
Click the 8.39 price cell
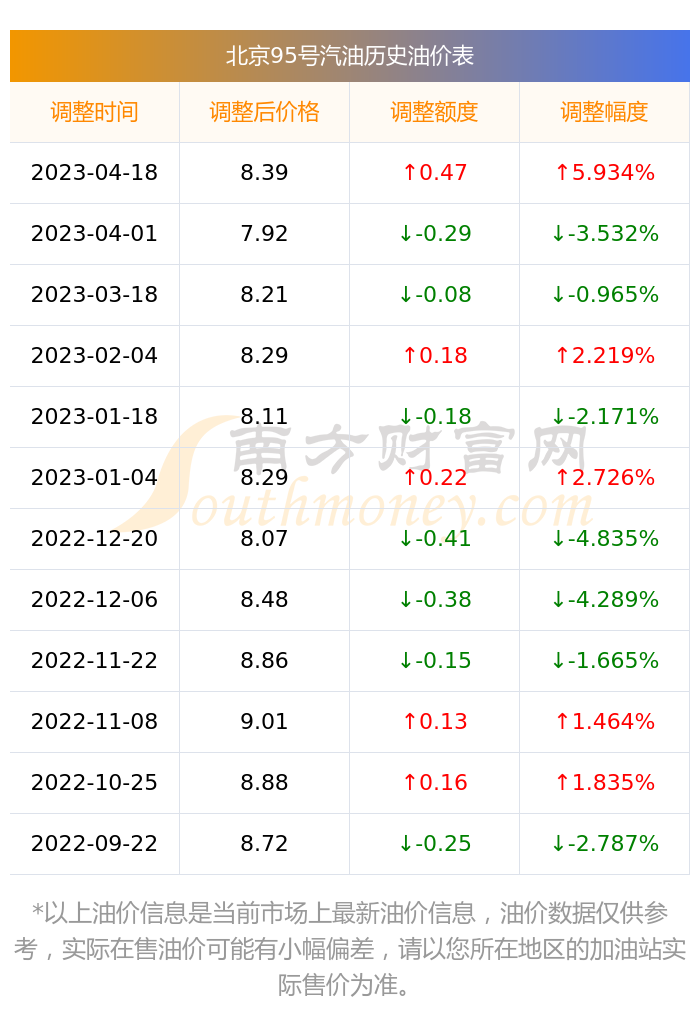pyautogui.click(x=264, y=172)
